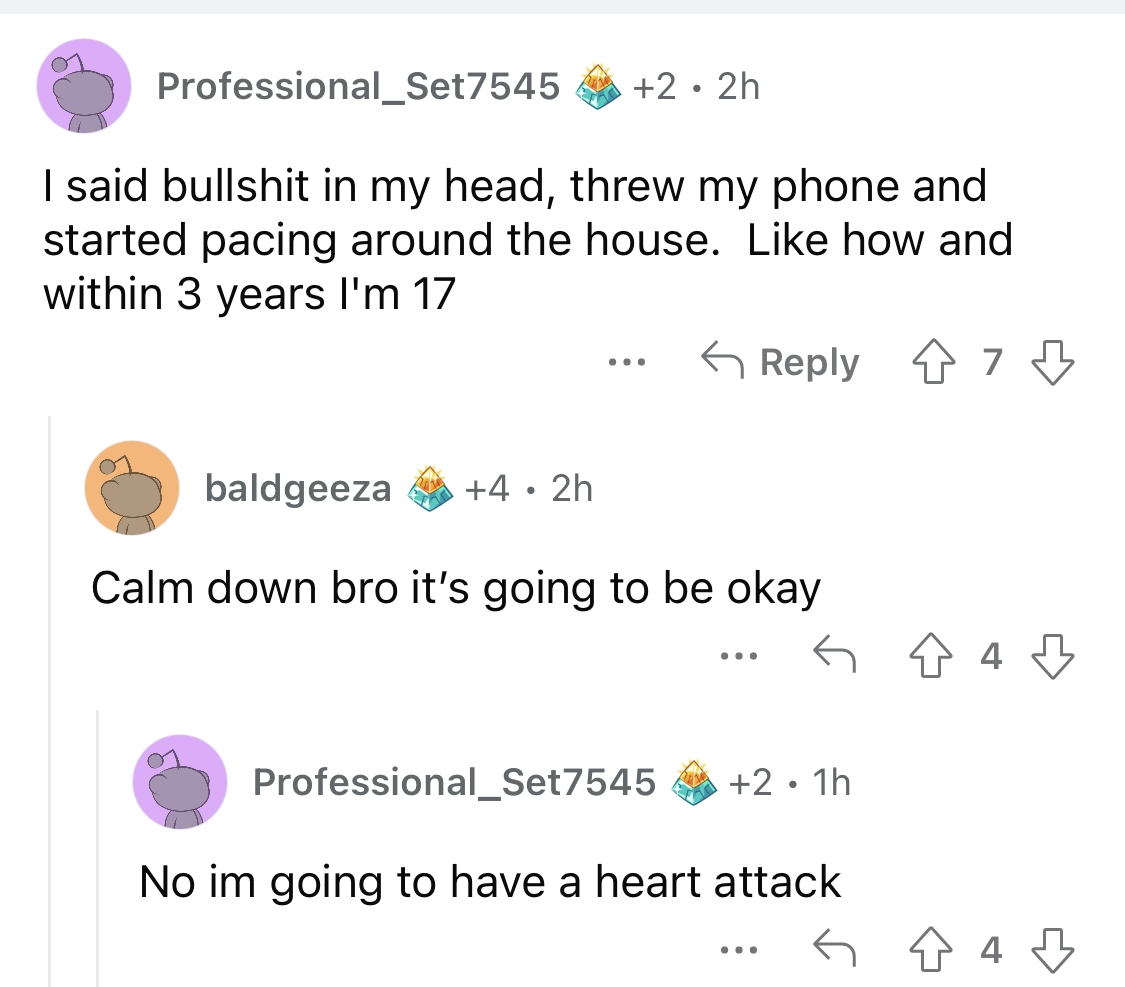Downvote the top comment with 7 points
1125x987 pixels.
coord(1053,362)
